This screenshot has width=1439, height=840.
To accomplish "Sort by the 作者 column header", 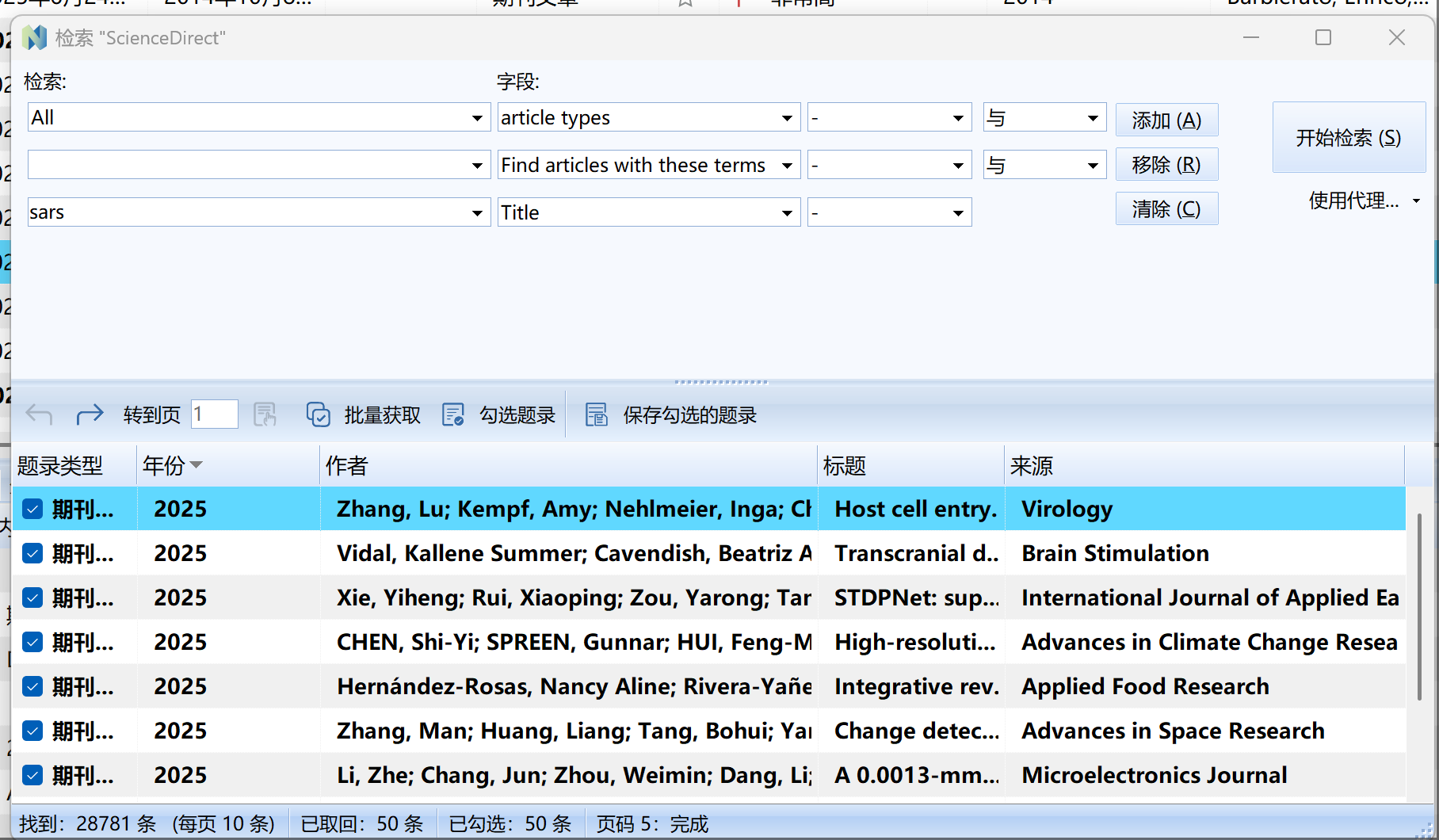I will pos(568,465).
